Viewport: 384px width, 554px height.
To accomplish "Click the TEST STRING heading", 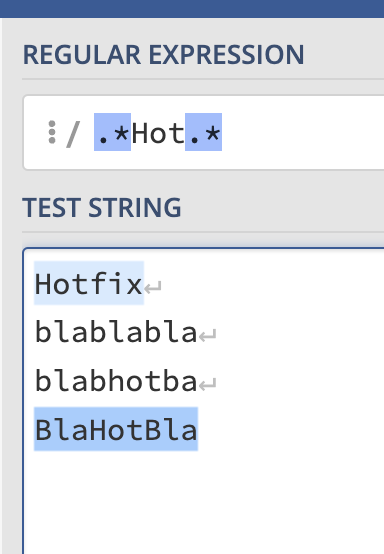I will (102, 207).
